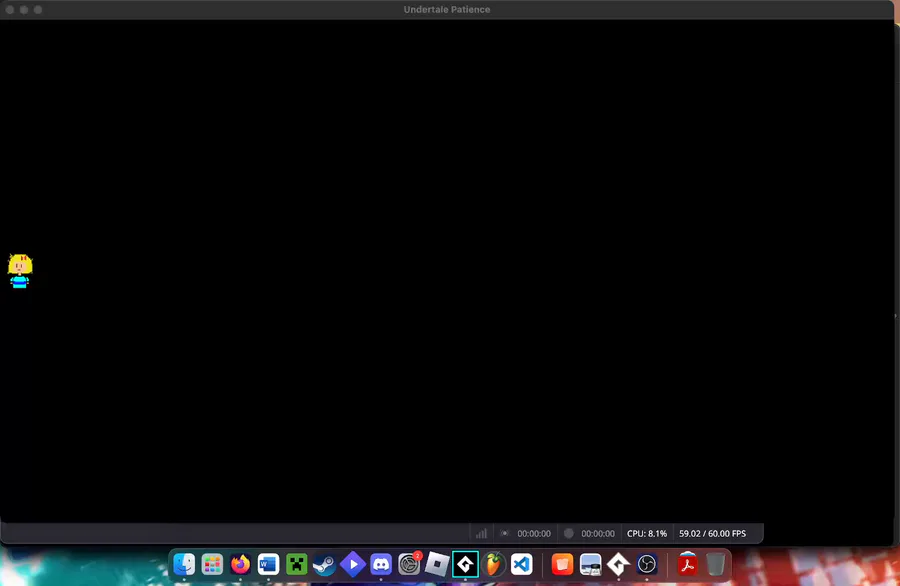Screen dimensions: 900x586
Task: Launch Roblox from the dock
Action: [x=437, y=564]
